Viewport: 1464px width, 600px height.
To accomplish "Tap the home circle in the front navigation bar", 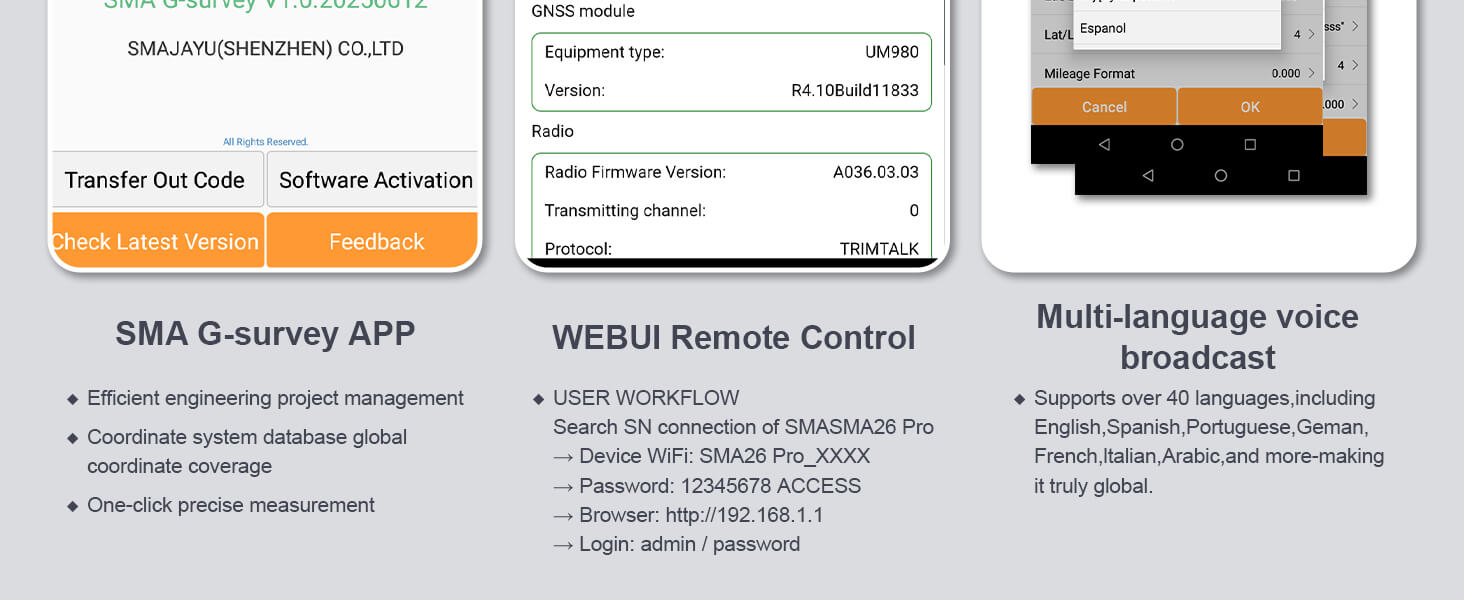I will [1177, 145].
